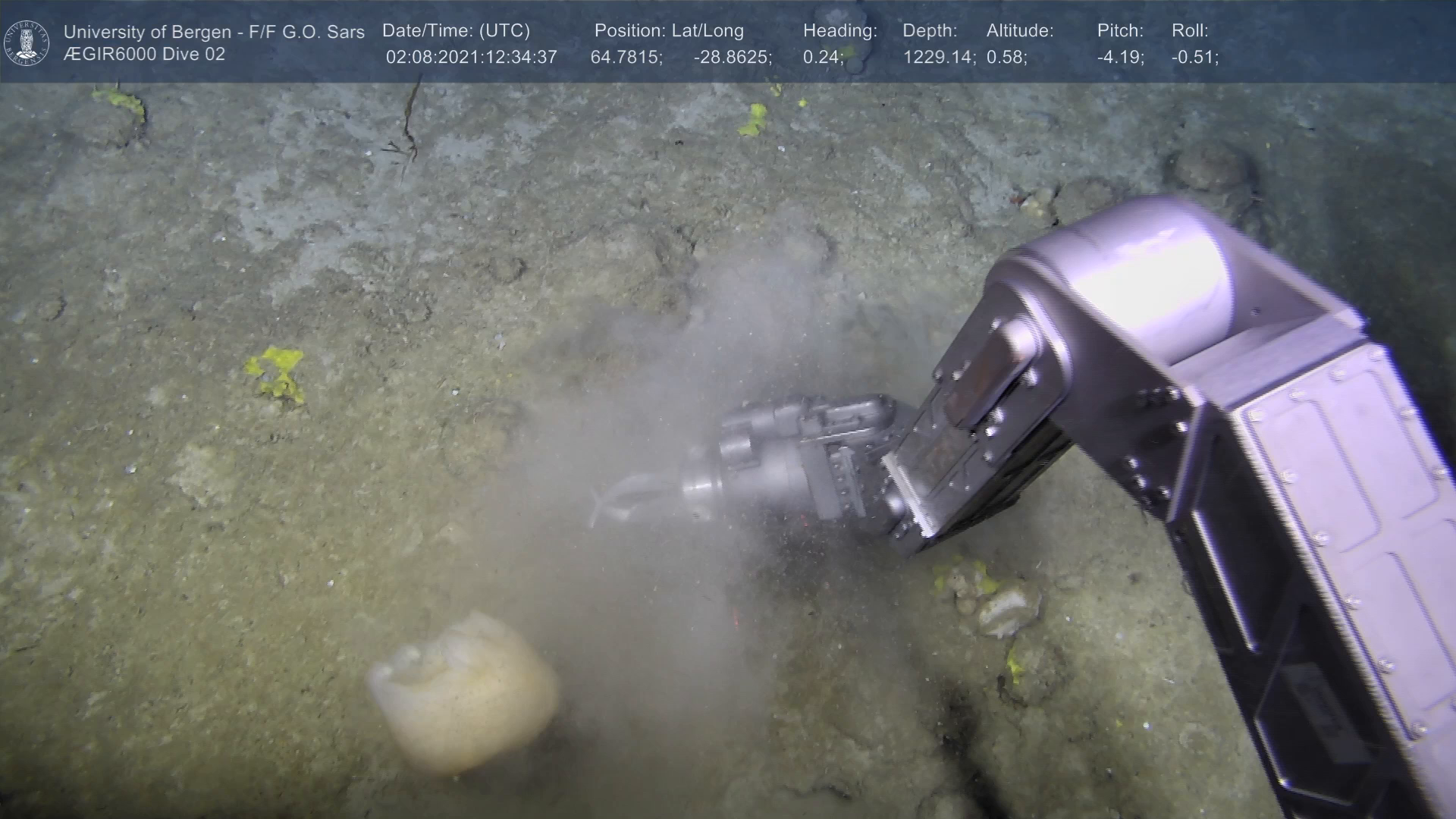Select the longitude value -28.8625

[x=732, y=58]
